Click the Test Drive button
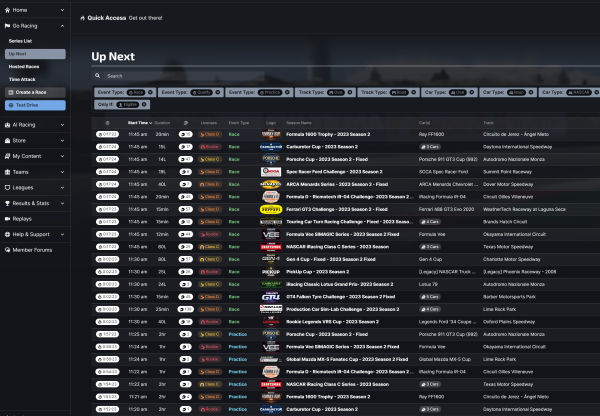The width and height of the screenshot is (600, 416). click(35, 105)
